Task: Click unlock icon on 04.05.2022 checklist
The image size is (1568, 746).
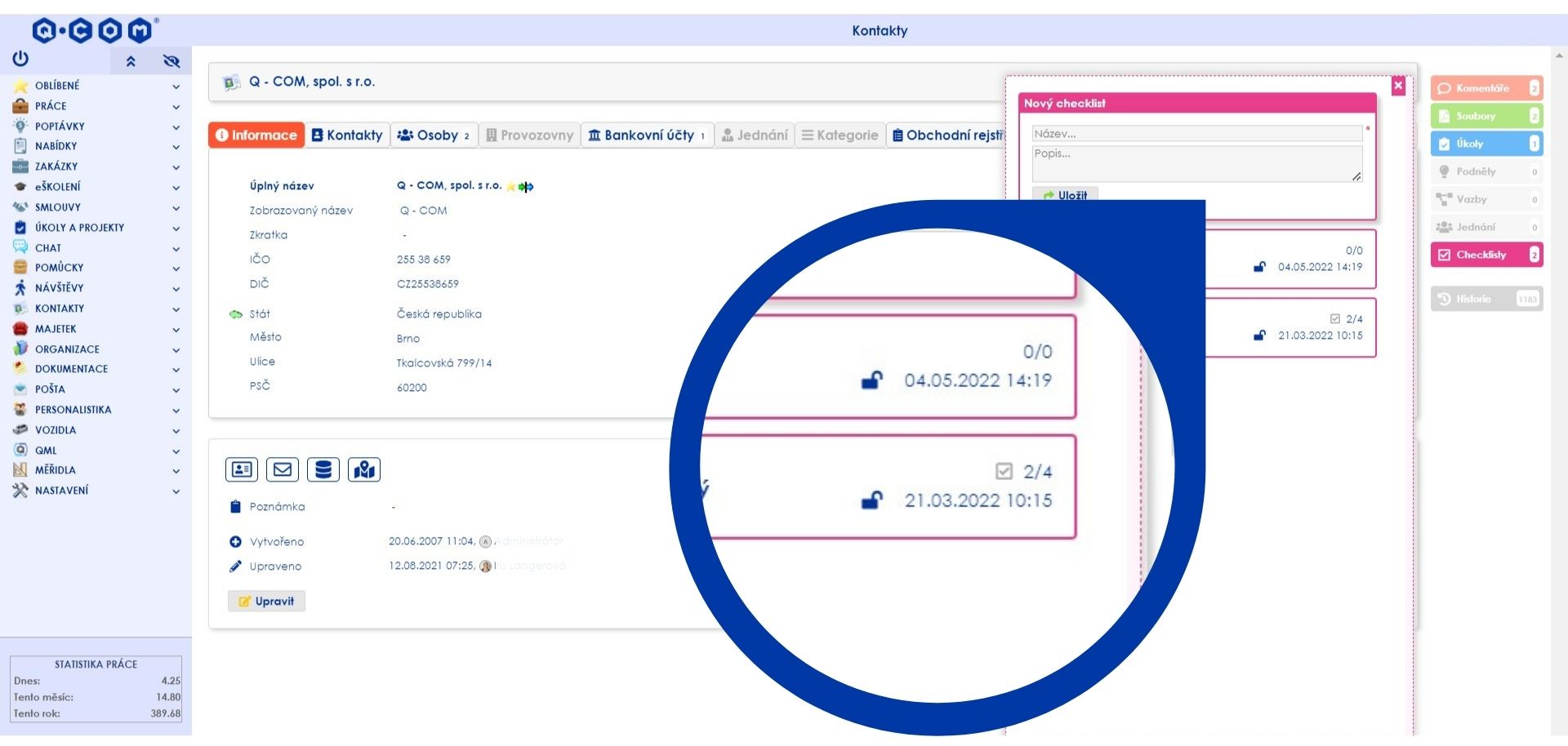Action: (1260, 267)
